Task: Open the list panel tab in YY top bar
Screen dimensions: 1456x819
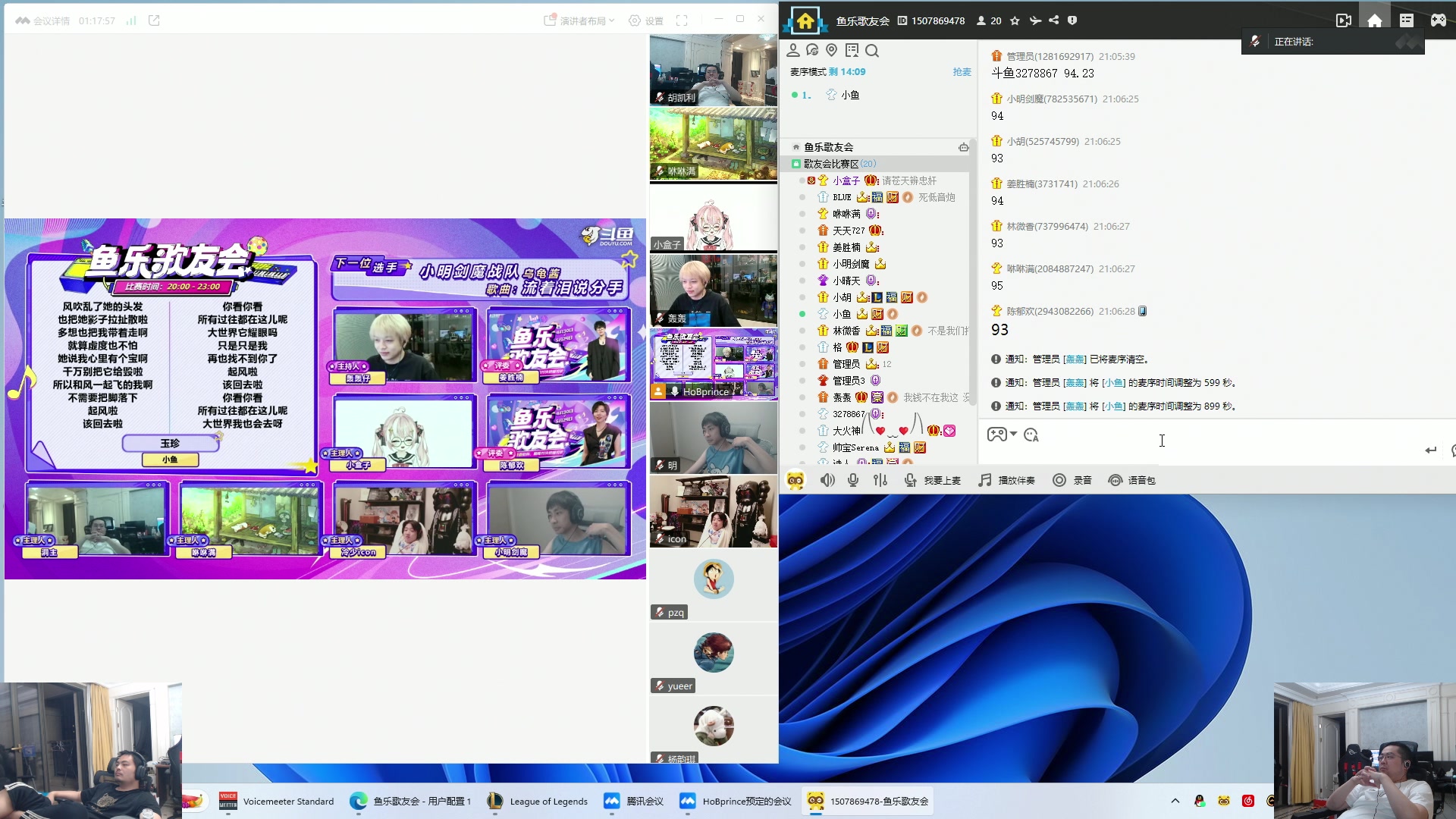Action: pyautogui.click(x=1407, y=20)
